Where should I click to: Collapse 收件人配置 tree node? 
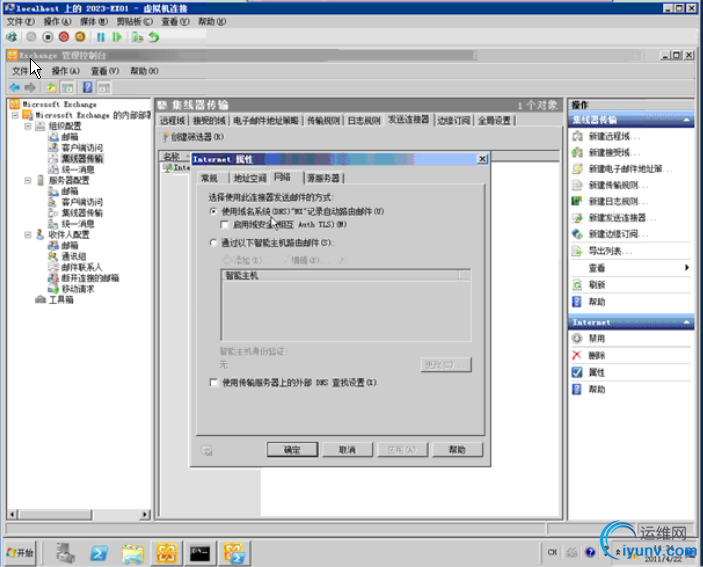[28, 234]
